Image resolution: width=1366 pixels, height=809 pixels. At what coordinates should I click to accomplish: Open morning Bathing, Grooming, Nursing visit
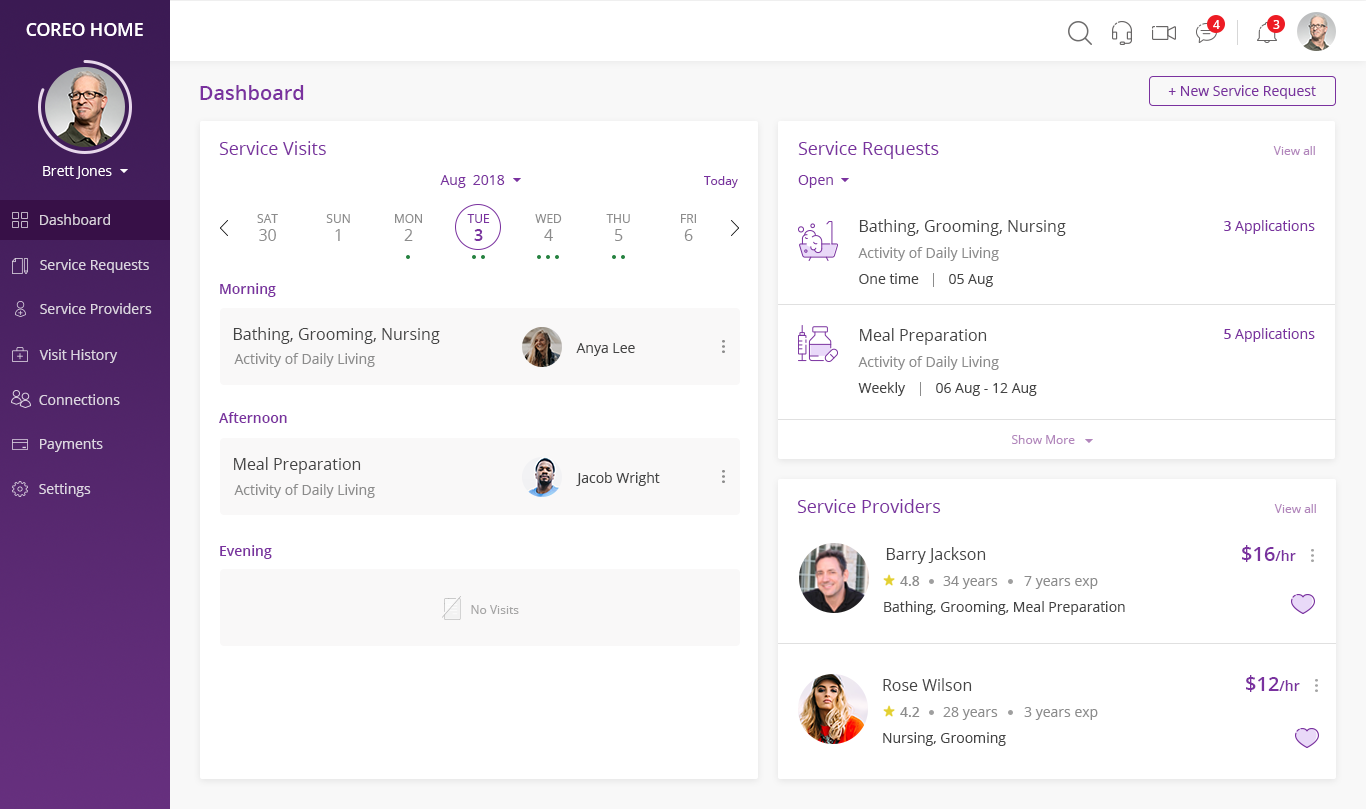480,347
